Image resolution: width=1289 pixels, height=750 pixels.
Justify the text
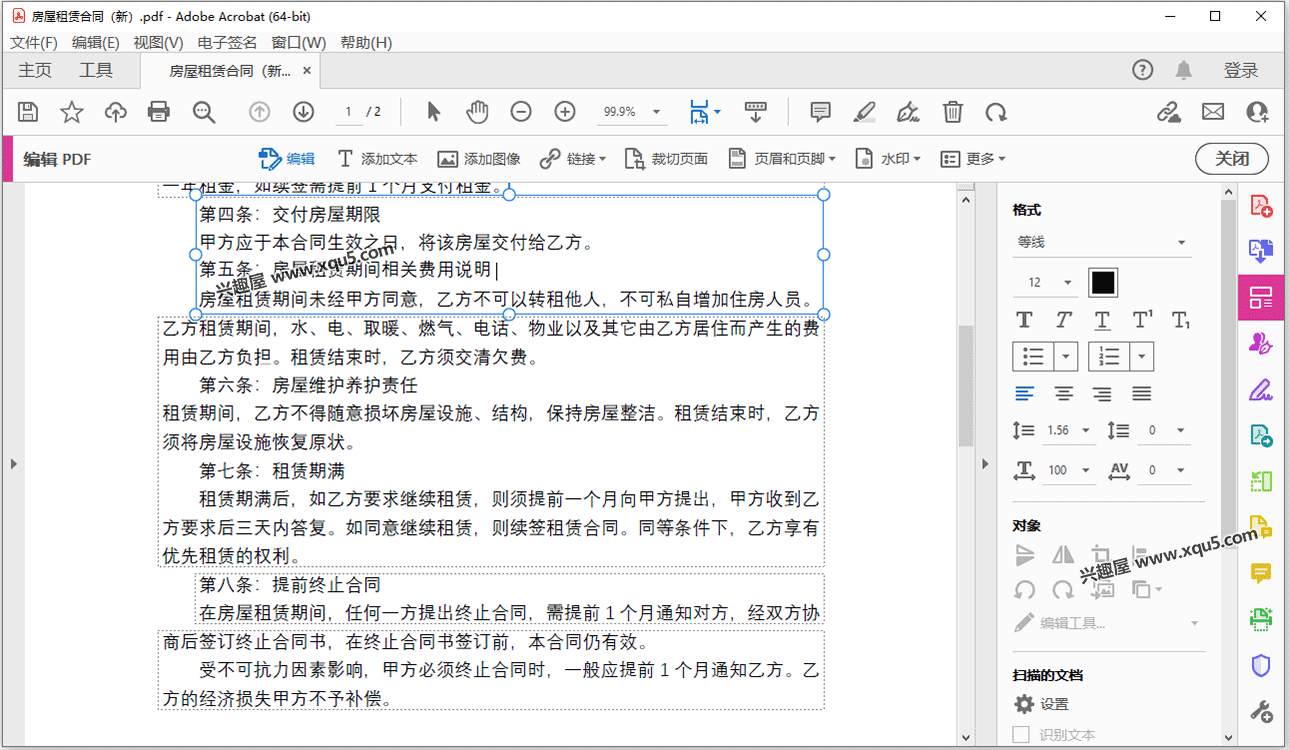coord(1142,394)
